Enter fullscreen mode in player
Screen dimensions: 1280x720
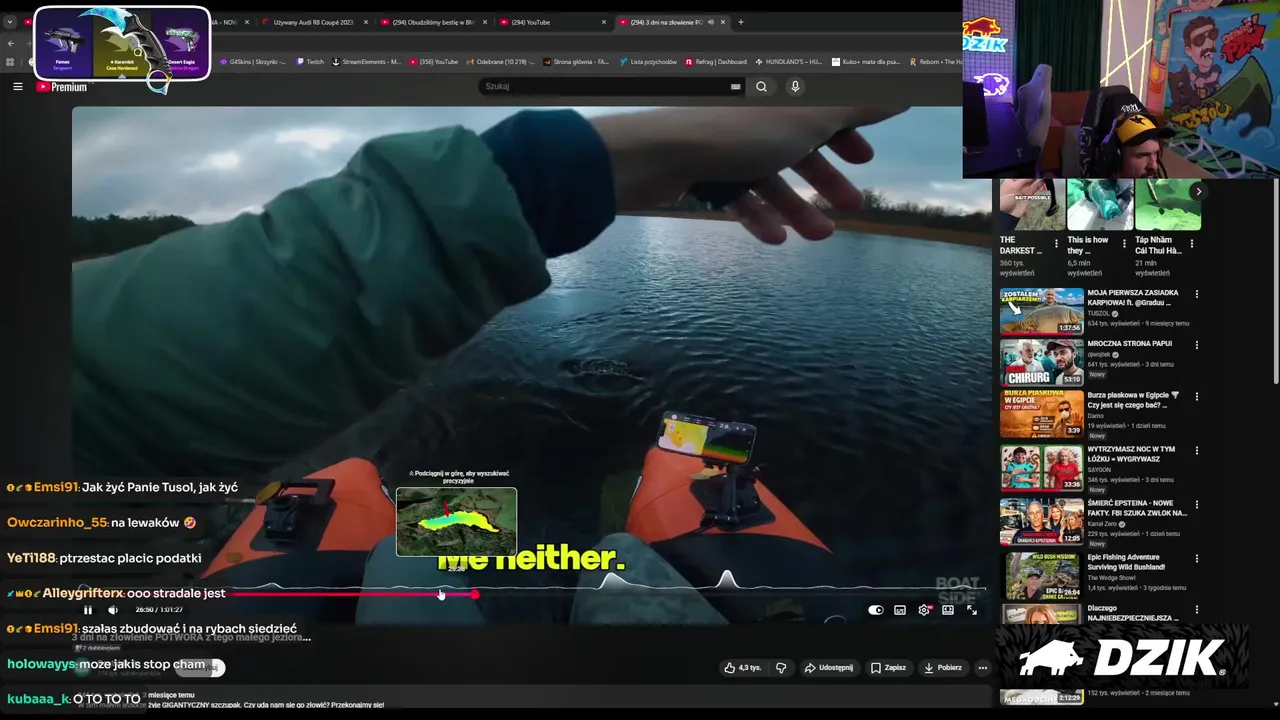972,610
